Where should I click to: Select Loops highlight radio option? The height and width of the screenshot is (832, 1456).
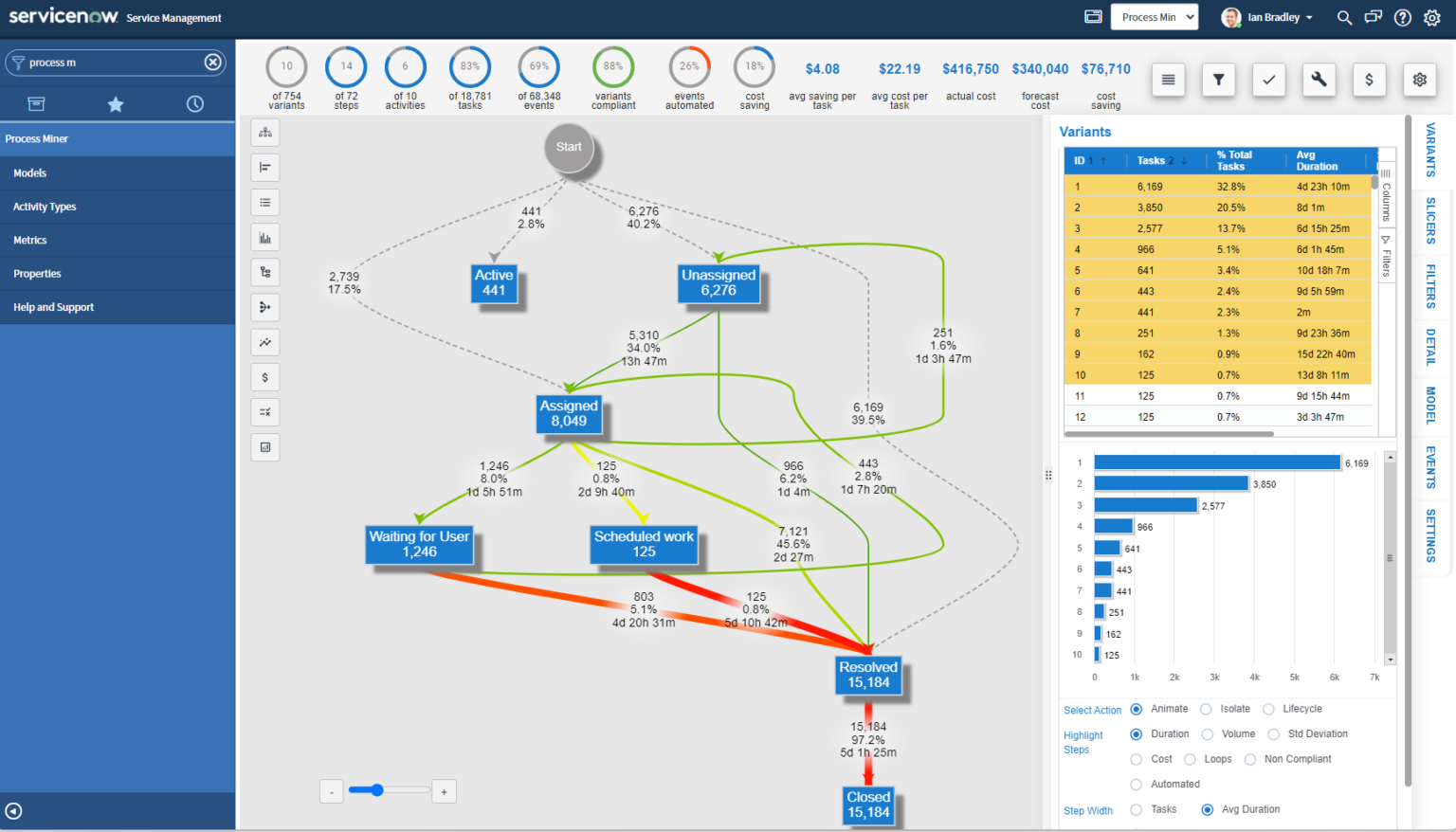(1190, 759)
